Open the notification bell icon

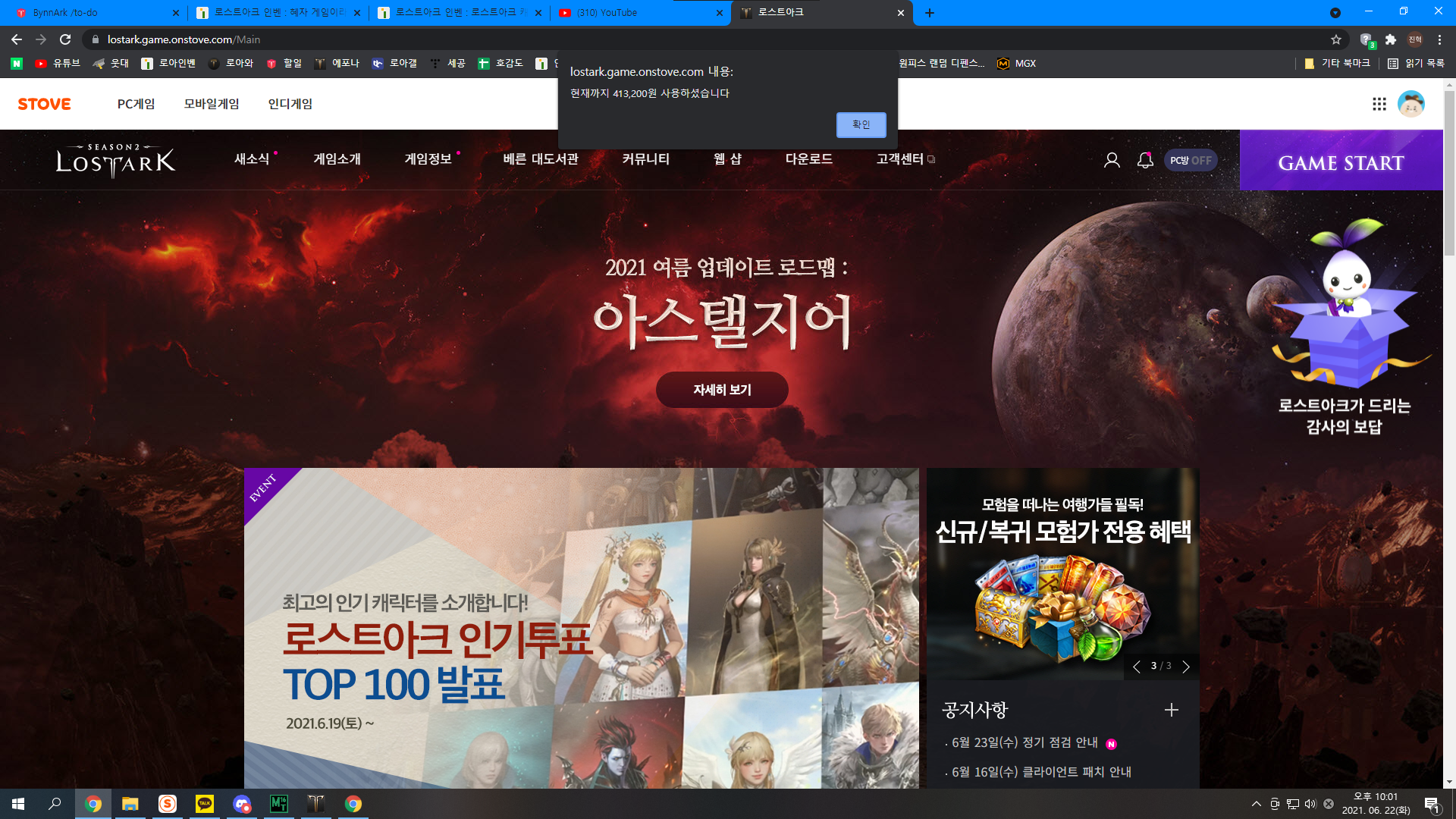(1145, 160)
